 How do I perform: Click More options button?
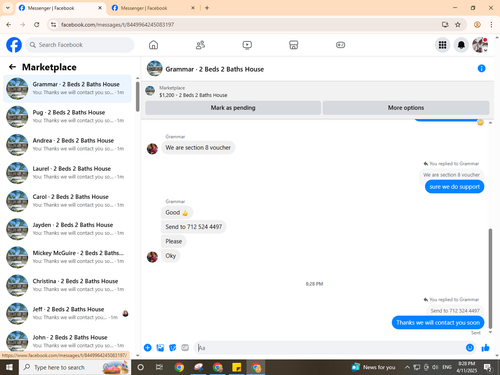tap(406, 108)
